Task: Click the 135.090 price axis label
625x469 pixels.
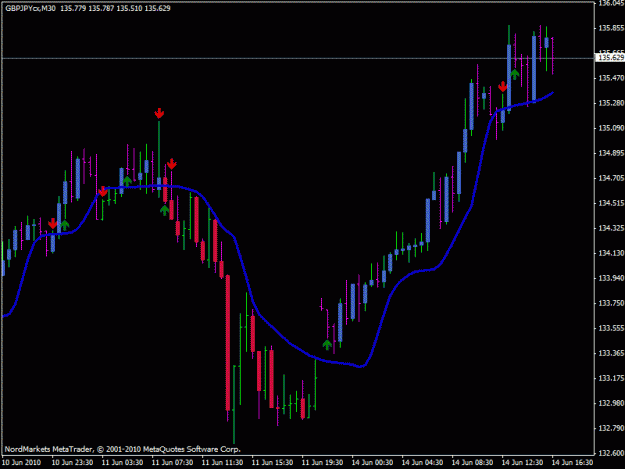Action: 611,128
